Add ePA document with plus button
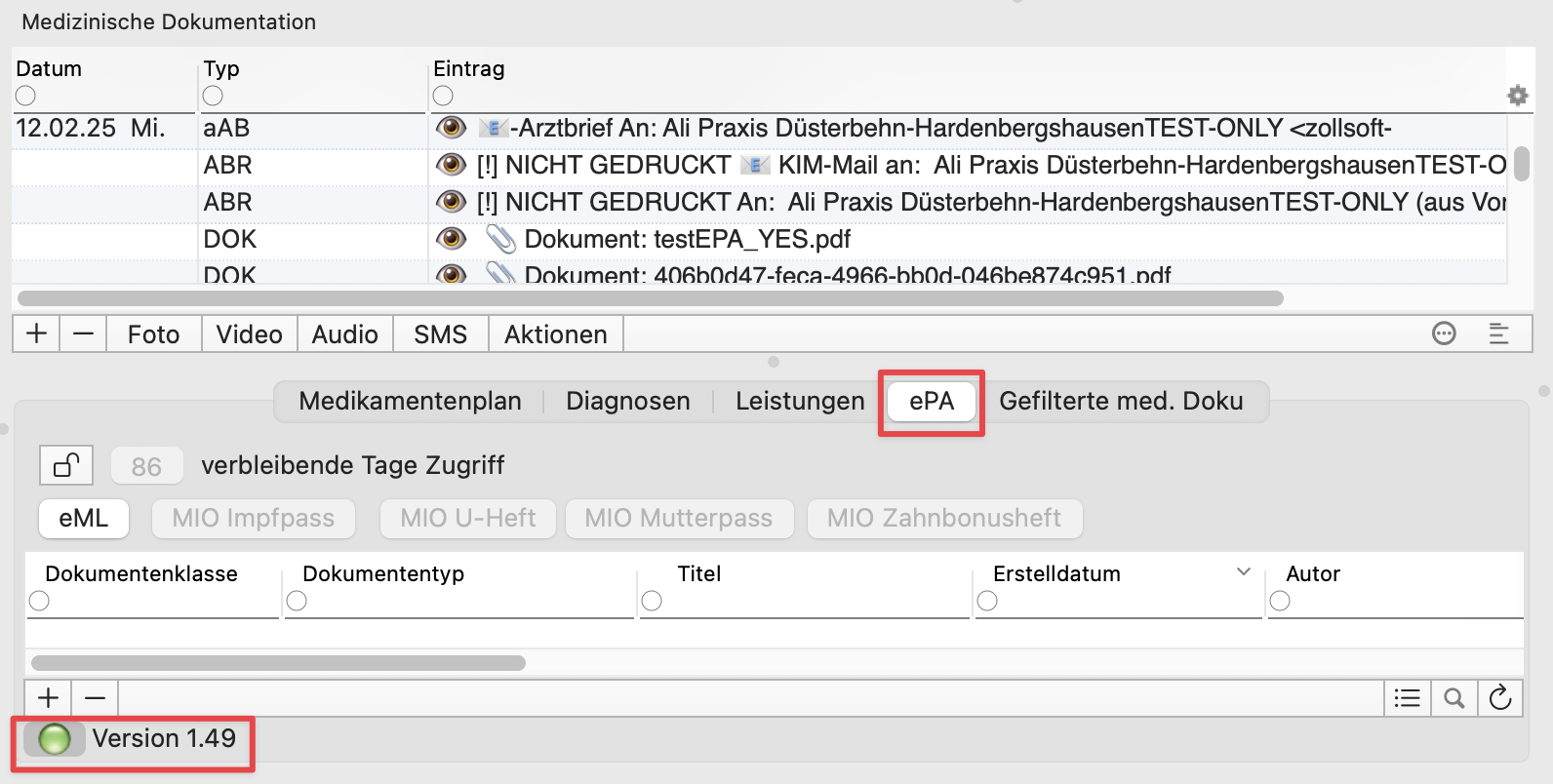The height and width of the screenshot is (784, 1553). coord(48,697)
